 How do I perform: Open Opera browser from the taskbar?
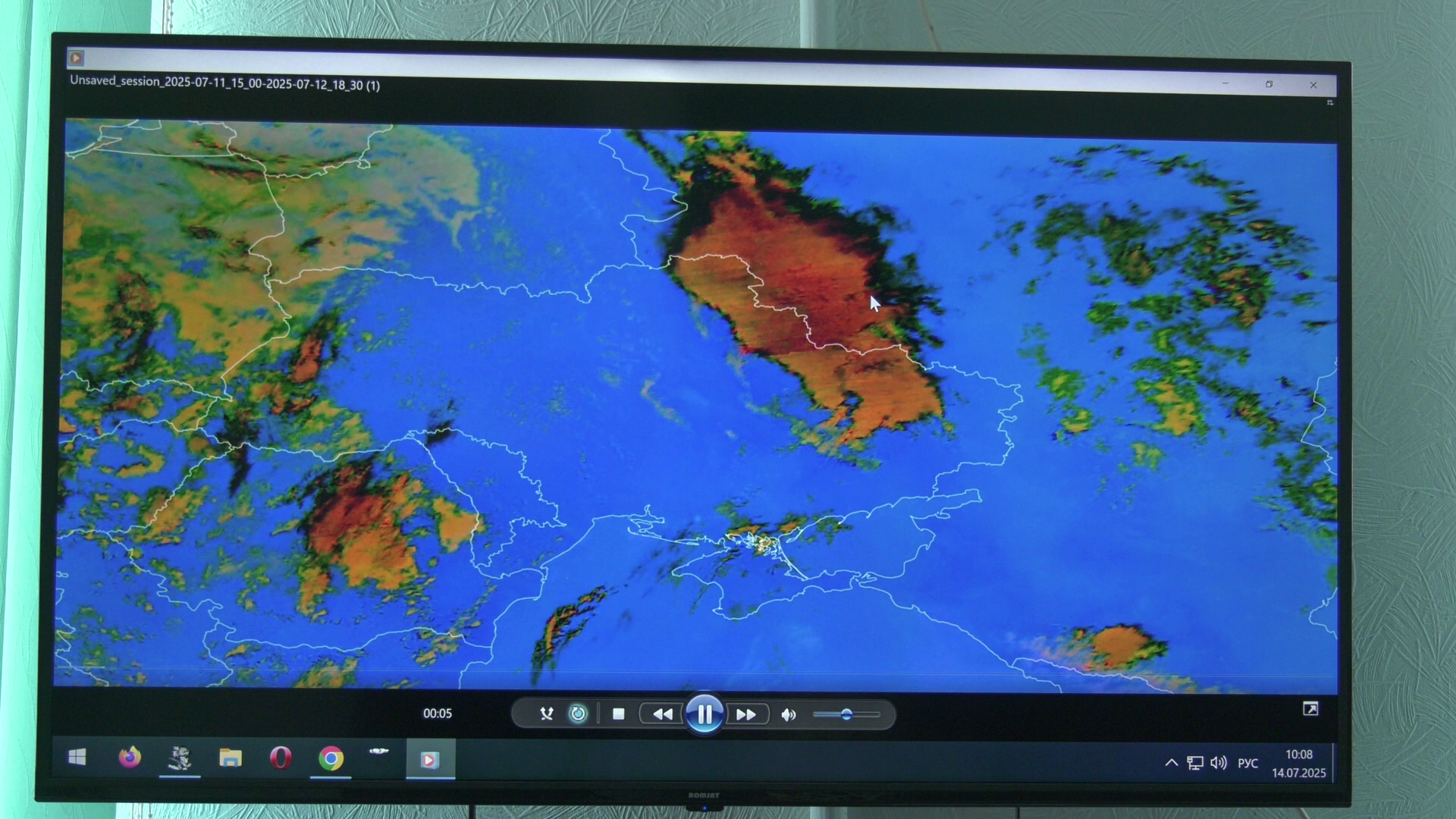(281, 758)
